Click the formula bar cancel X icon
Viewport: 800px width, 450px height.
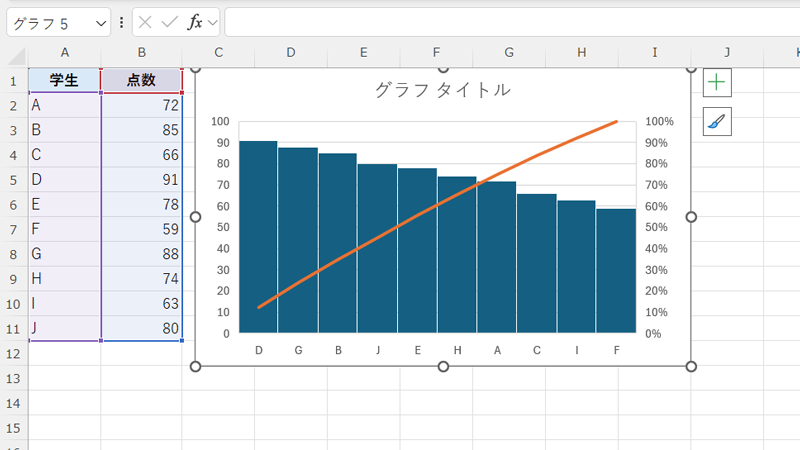(x=146, y=21)
